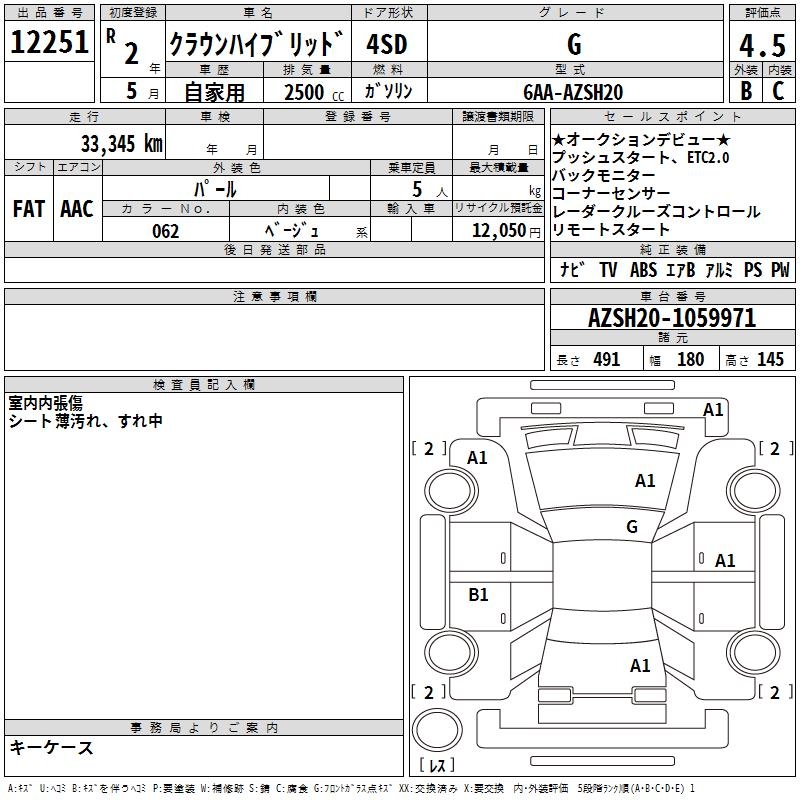The image size is (800, 800).
Task: Click the FAT shift type cell
Action: (29, 208)
